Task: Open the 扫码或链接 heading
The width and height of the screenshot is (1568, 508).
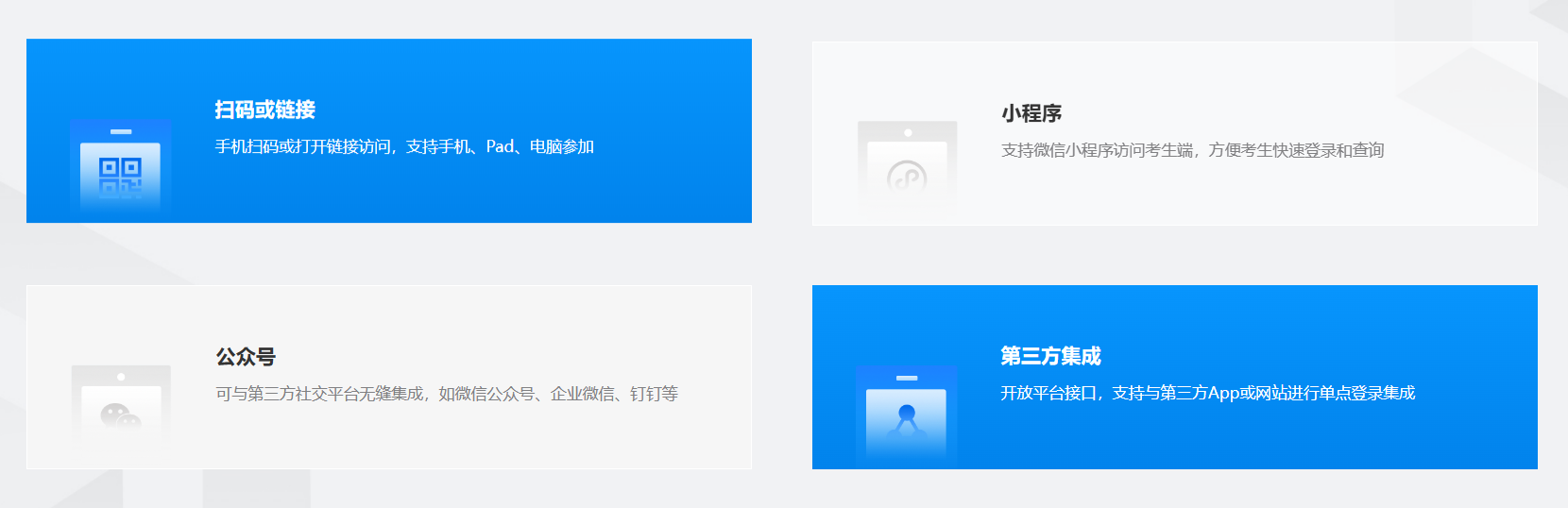Action: tap(264, 110)
